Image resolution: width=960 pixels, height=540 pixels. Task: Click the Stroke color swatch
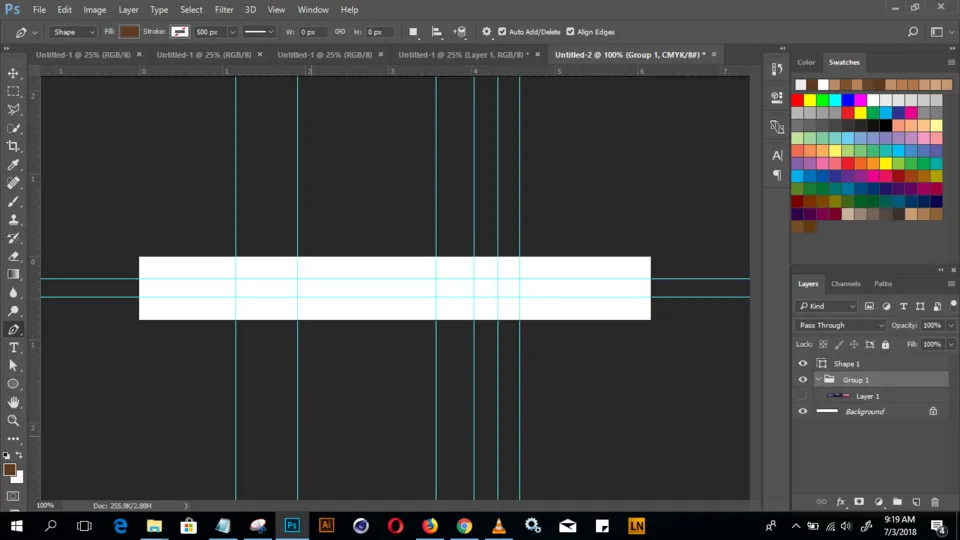tap(179, 32)
